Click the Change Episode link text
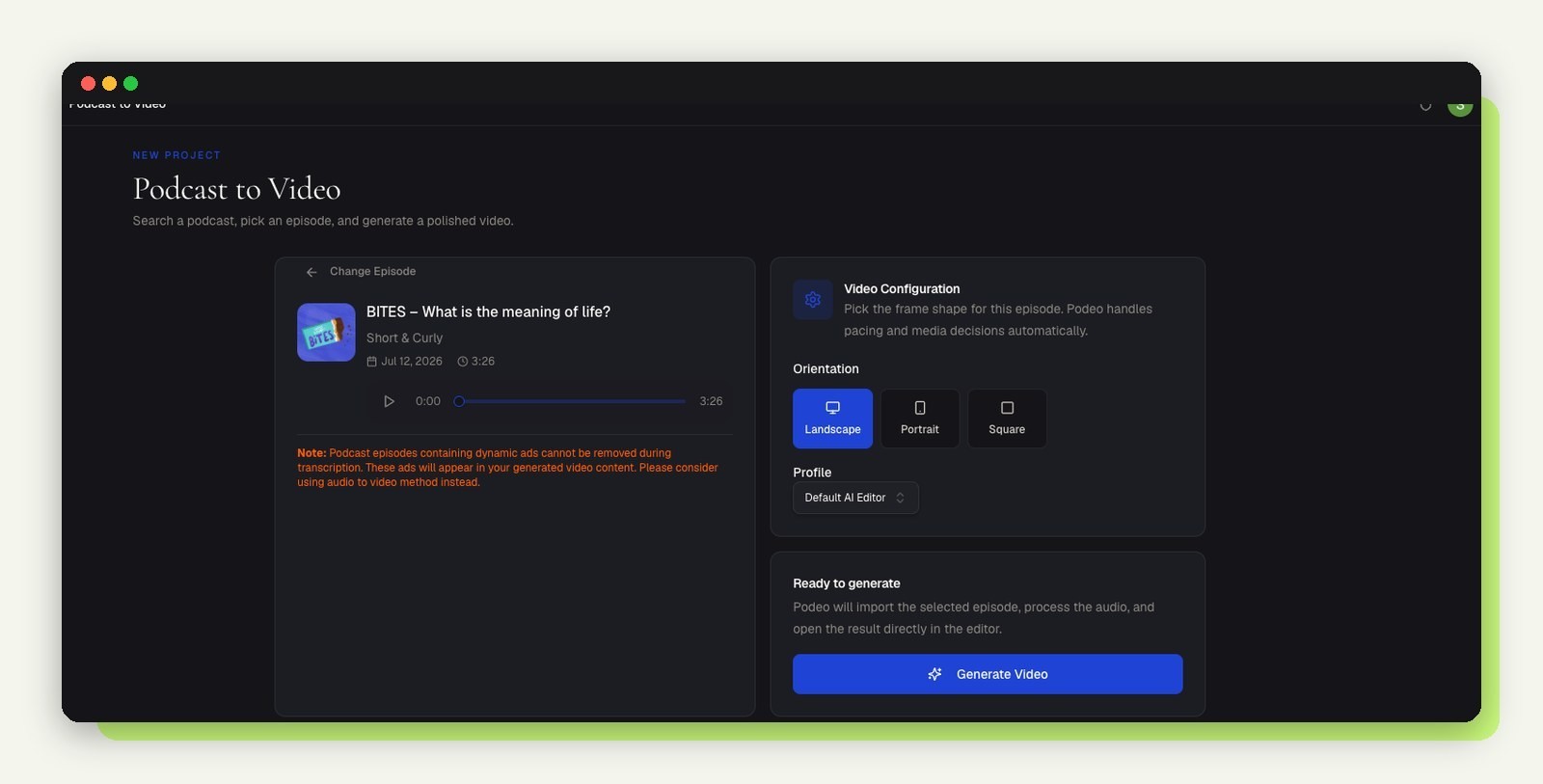This screenshot has width=1543, height=784. click(x=372, y=272)
